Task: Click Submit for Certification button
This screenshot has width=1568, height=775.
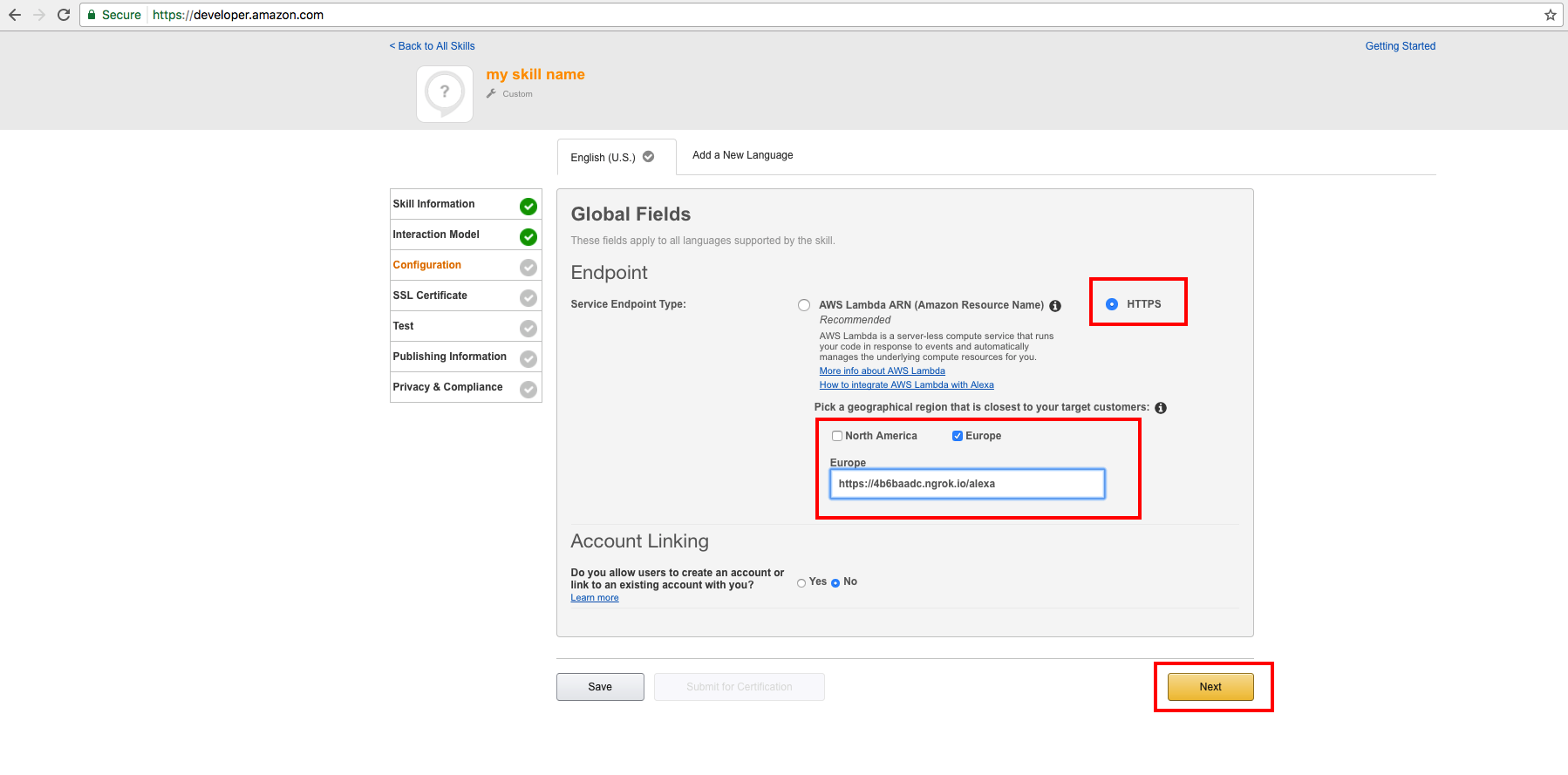Action: [x=740, y=687]
